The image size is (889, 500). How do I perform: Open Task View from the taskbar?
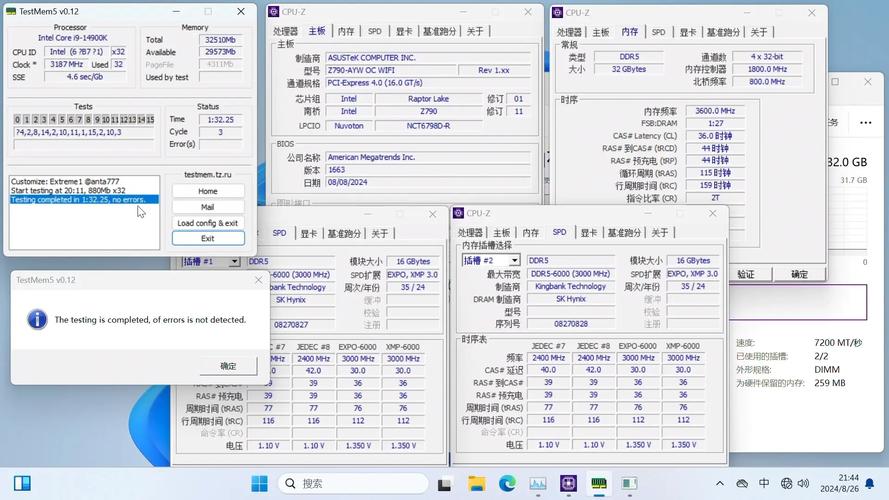[x=445, y=484]
